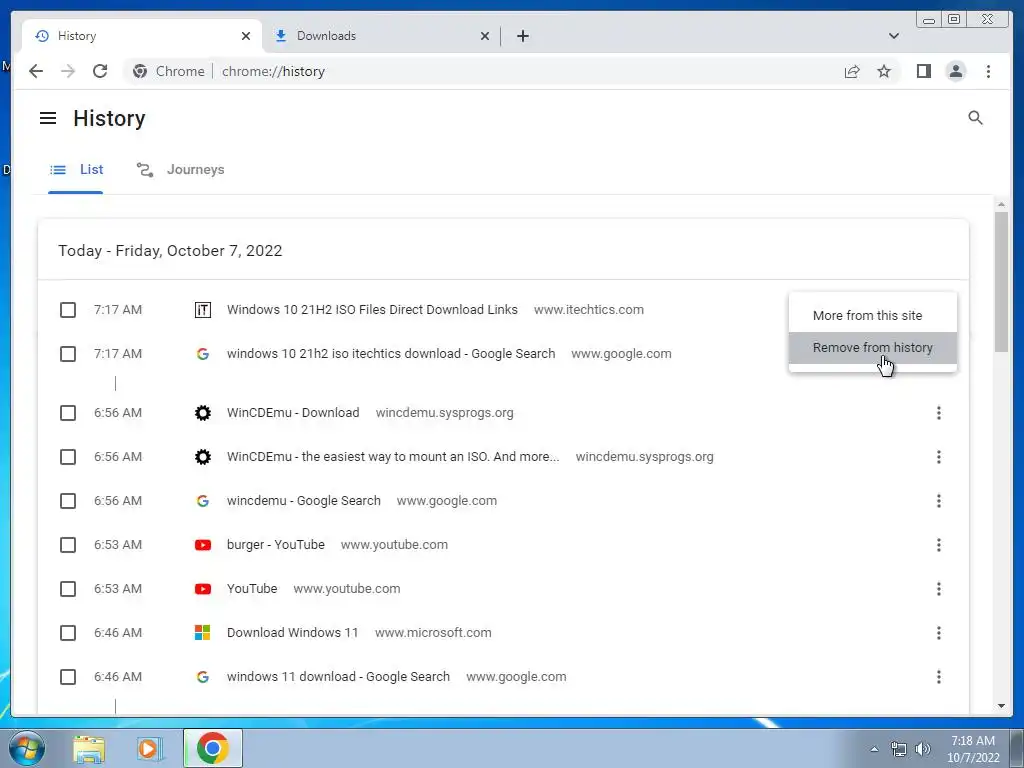Open the wincdemu - Google Search link
This screenshot has height=768, width=1024.
point(304,501)
